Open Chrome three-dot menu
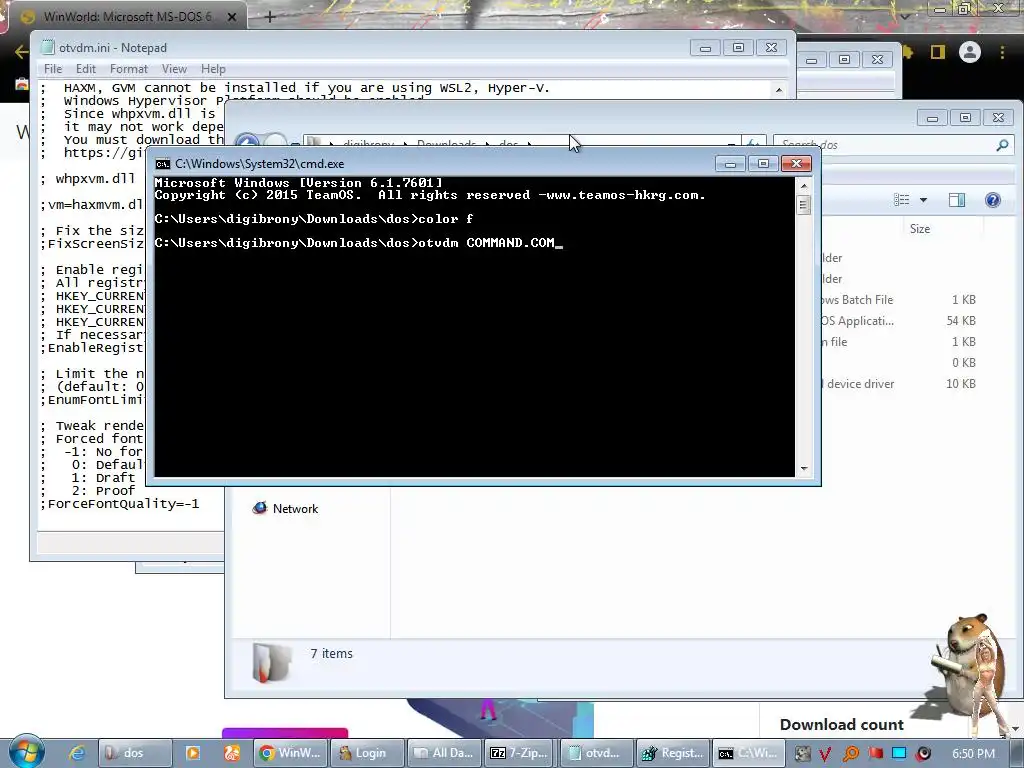Screen dimensions: 1024x768 (x=1002, y=52)
